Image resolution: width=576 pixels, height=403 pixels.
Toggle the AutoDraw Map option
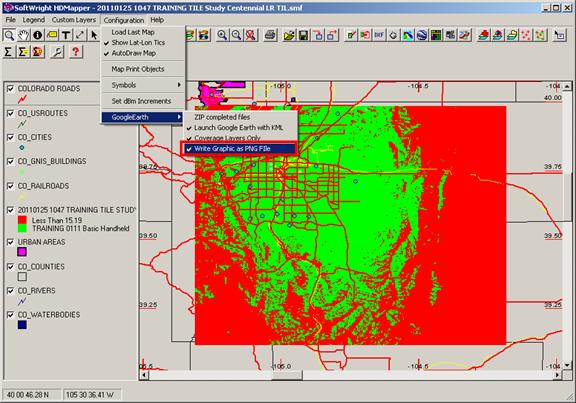tap(143, 53)
